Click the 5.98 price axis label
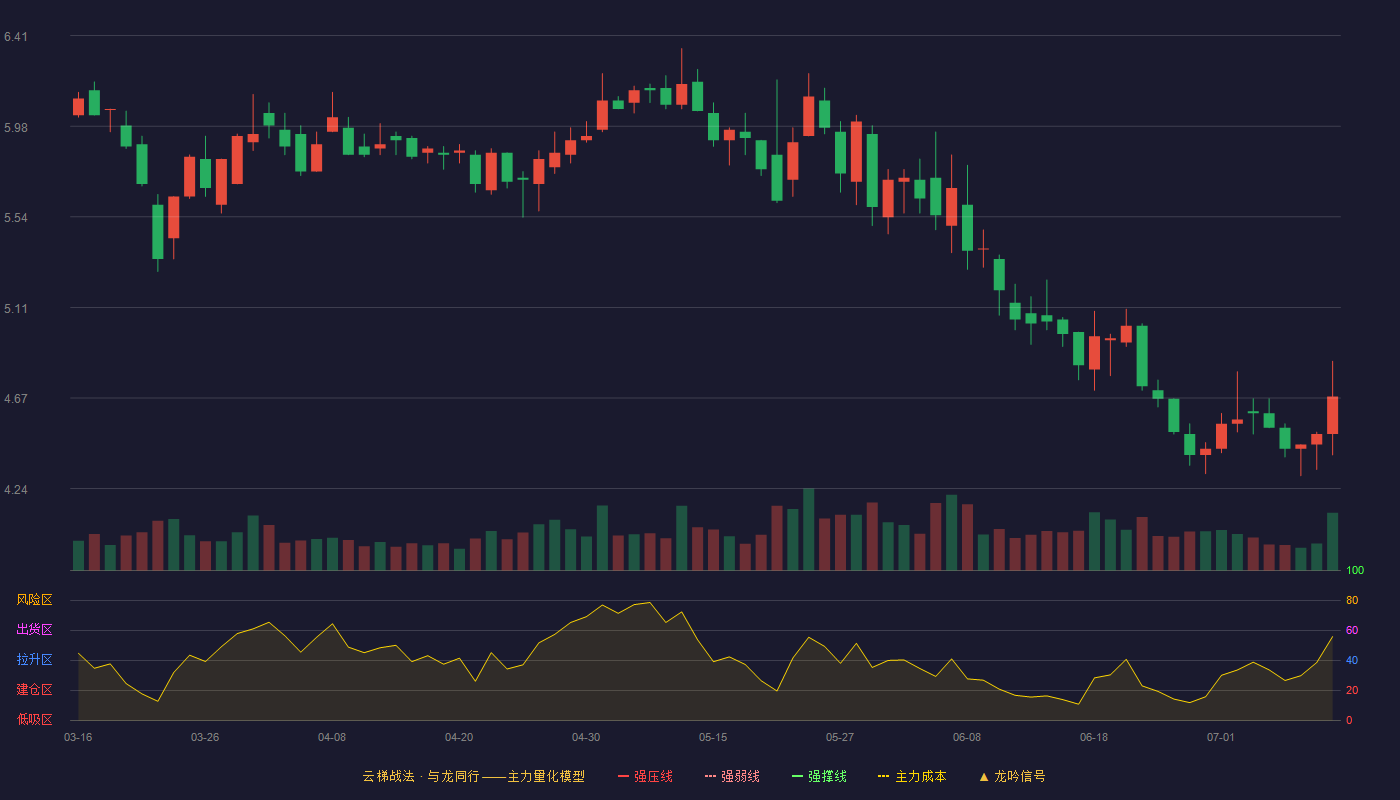 click(16, 128)
